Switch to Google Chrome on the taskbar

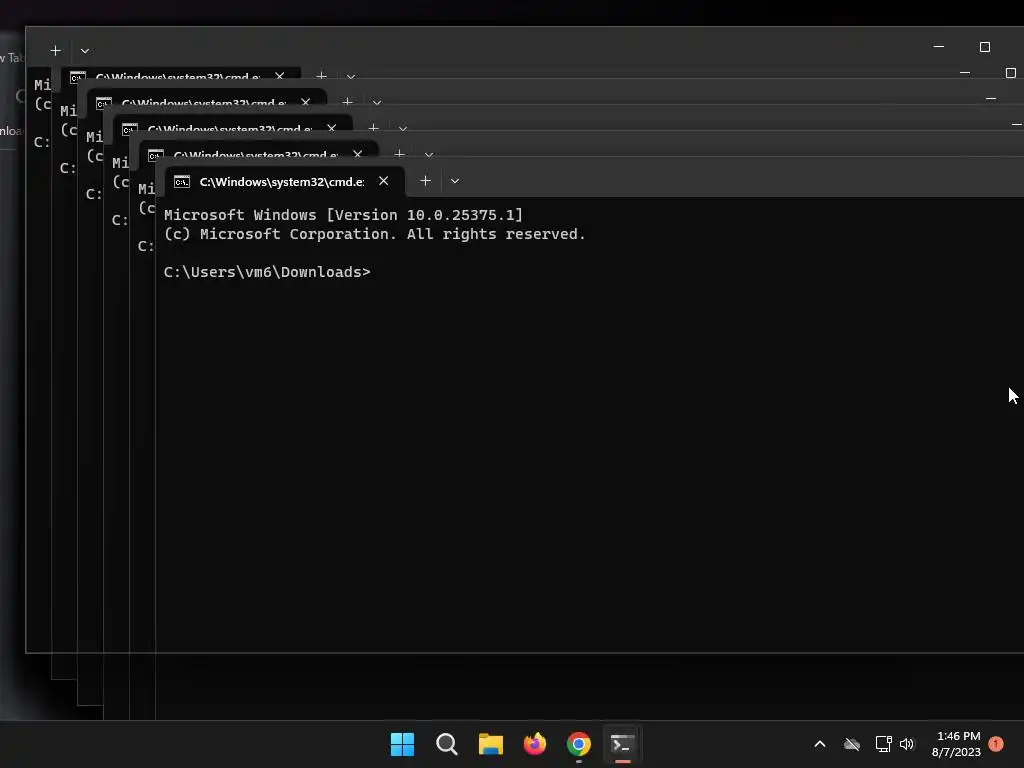pyautogui.click(x=579, y=744)
